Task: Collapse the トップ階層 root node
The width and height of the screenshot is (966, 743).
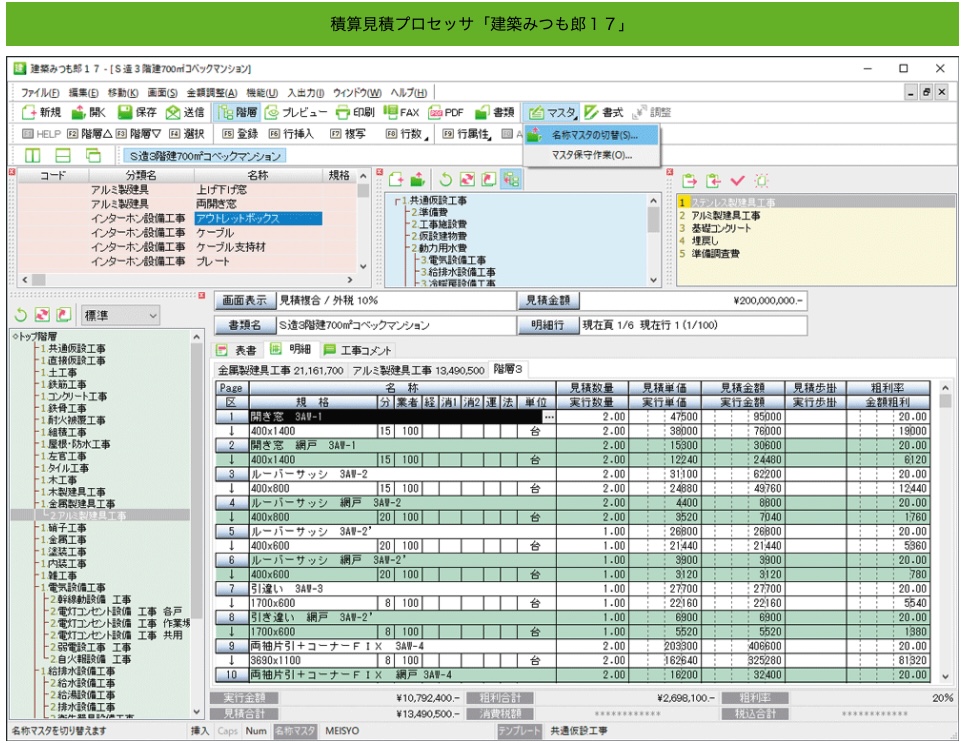Action: pyautogui.click(x=14, y=336)
